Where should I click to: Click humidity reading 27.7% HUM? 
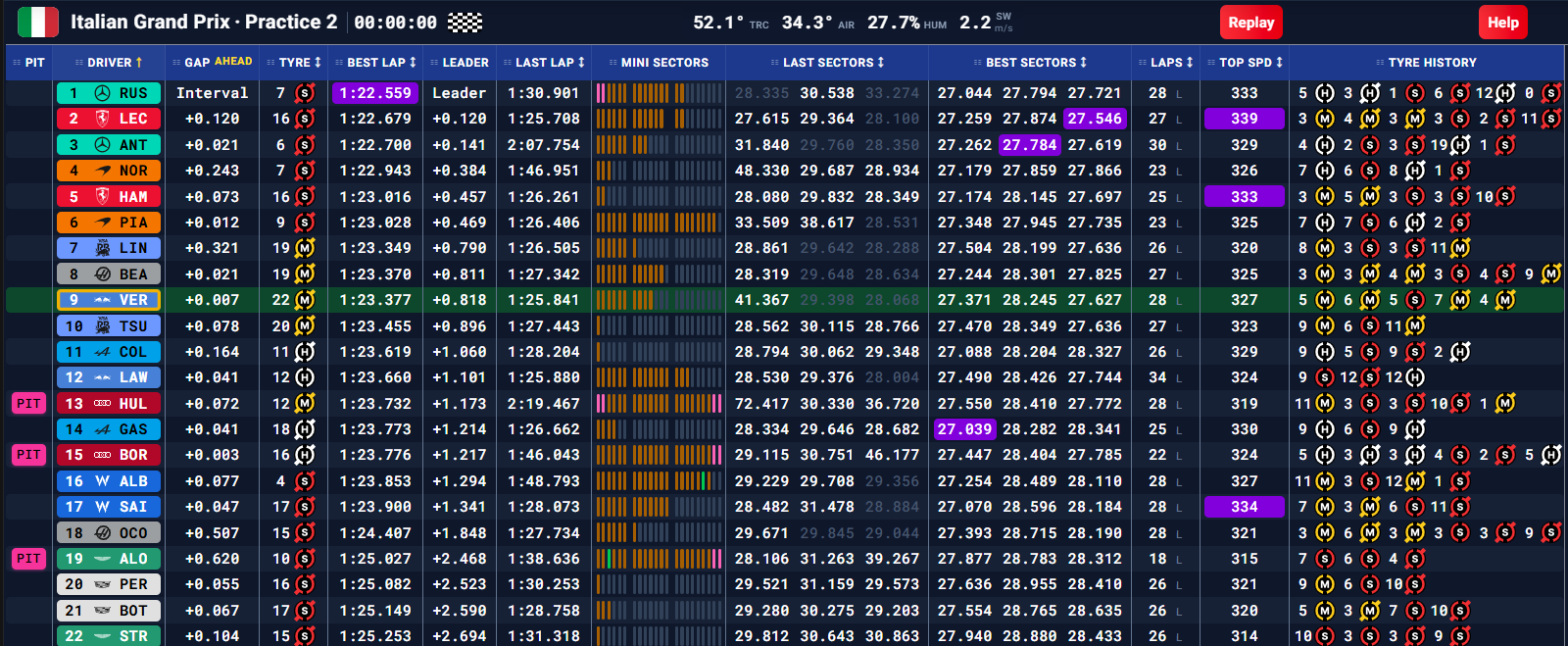click(906, 23)
